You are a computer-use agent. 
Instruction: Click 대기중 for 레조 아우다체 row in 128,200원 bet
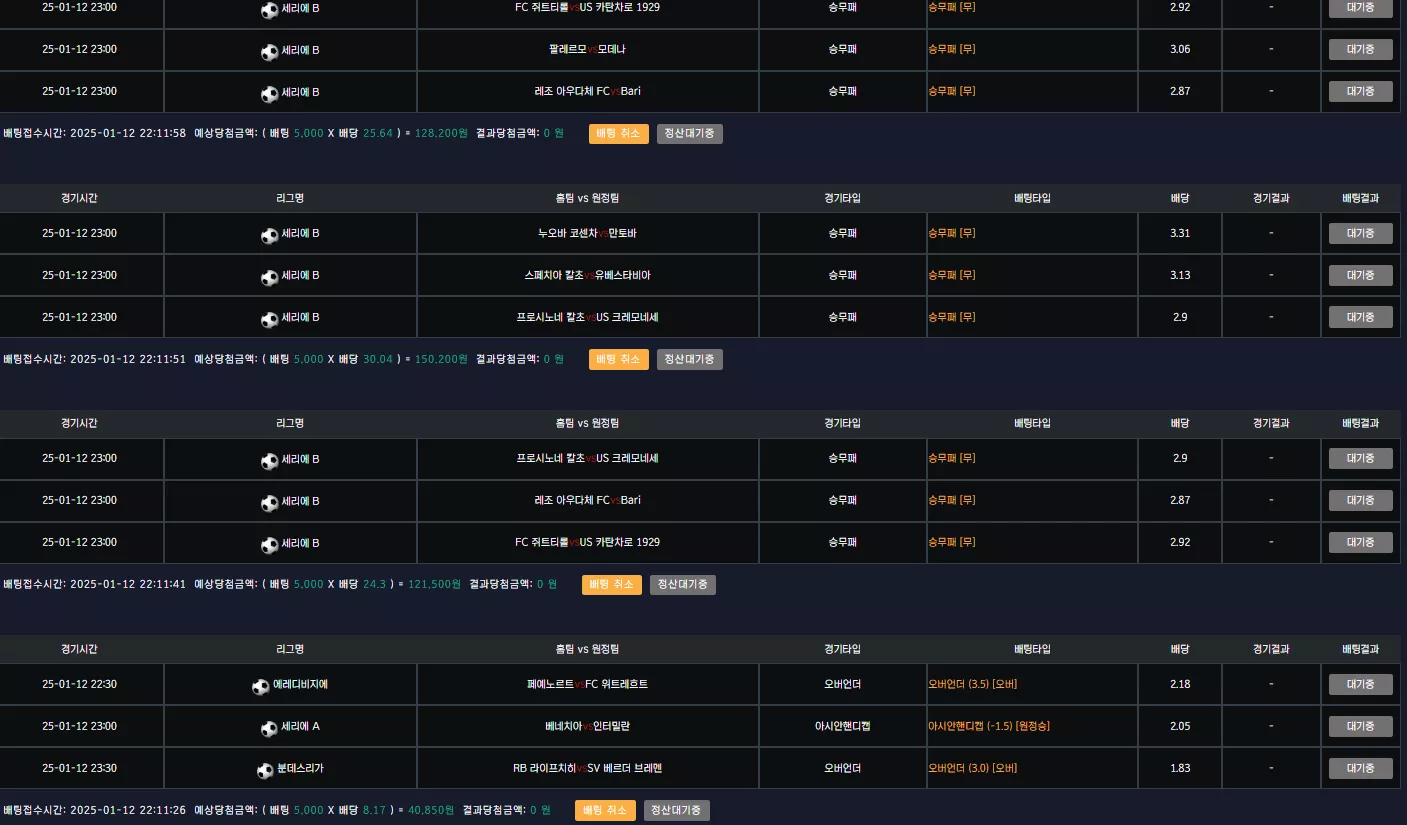1360,91
